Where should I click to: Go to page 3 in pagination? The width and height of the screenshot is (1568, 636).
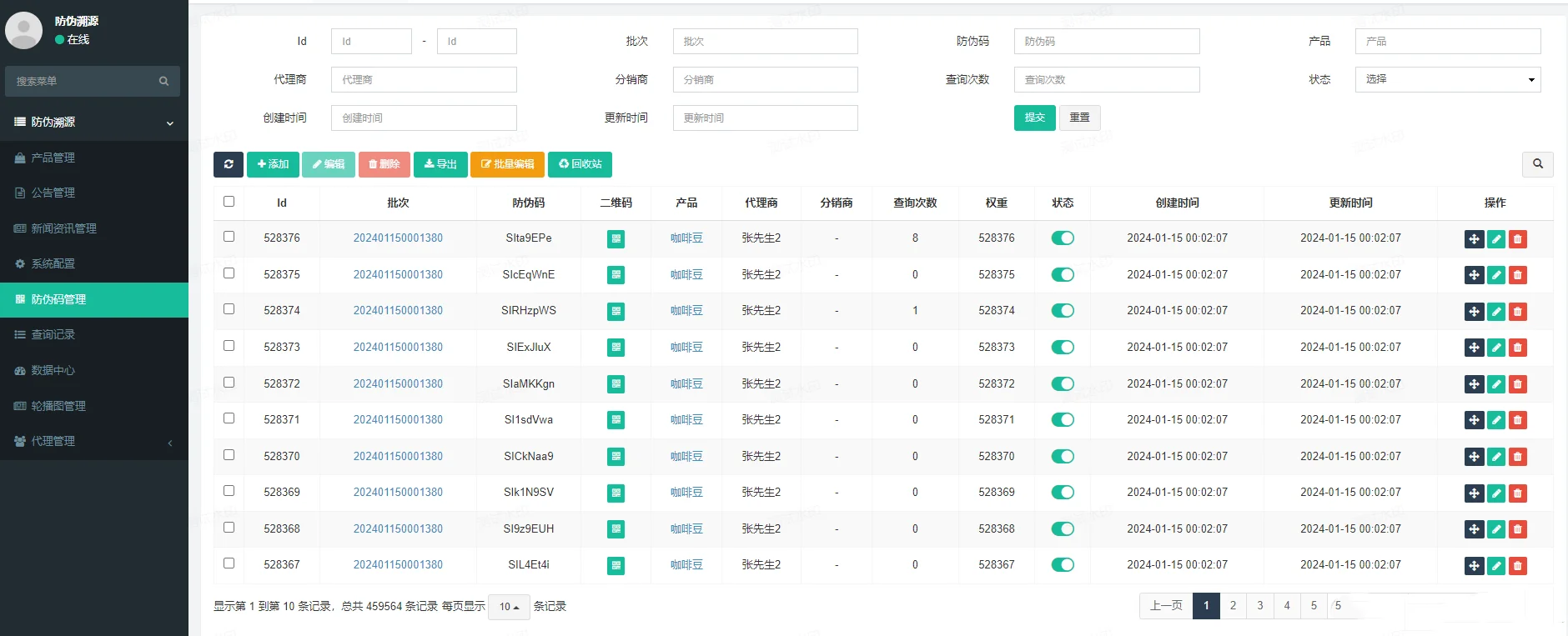(1260, 606)
